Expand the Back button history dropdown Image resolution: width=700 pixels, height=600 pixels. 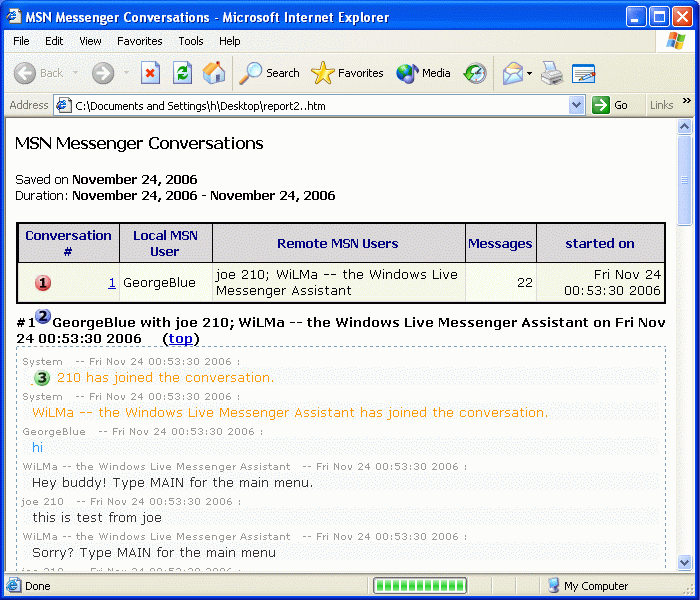[x=75, y=72]
